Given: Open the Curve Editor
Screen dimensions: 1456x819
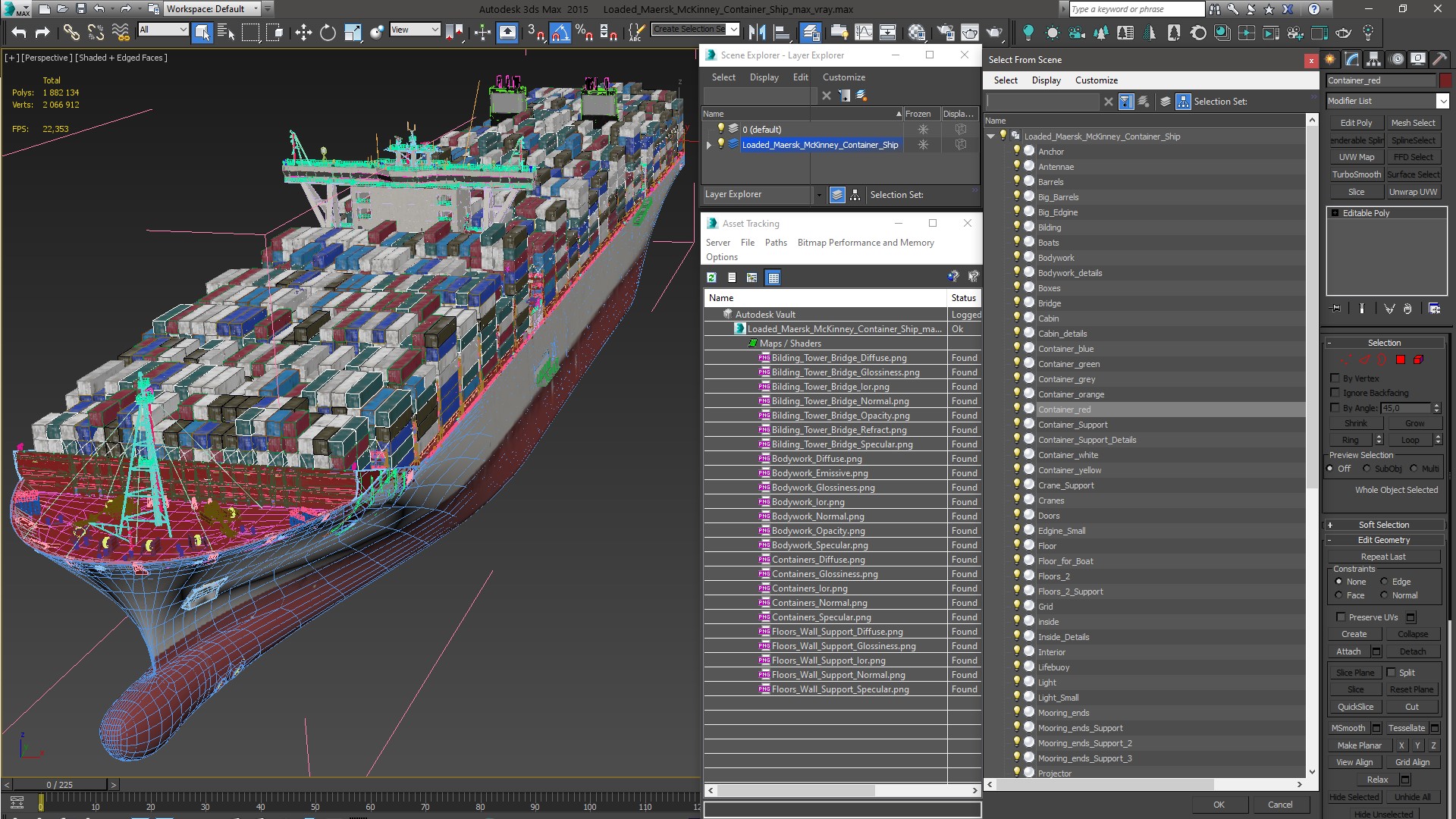Looking at the screenshot, I should coord(864,32).
